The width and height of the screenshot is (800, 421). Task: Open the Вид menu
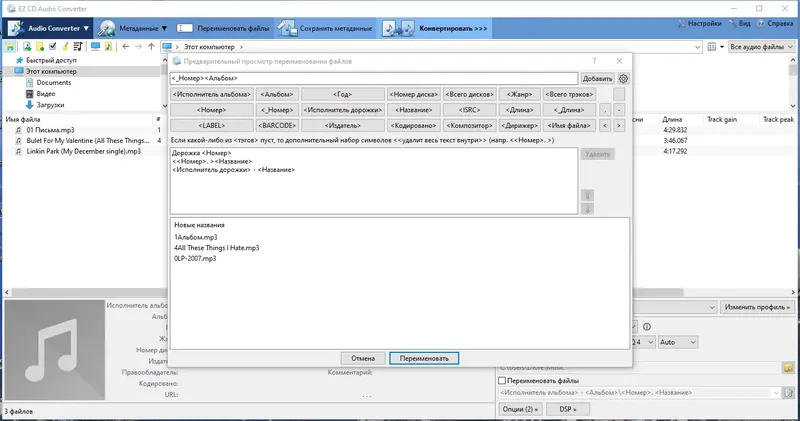(739, 23)
